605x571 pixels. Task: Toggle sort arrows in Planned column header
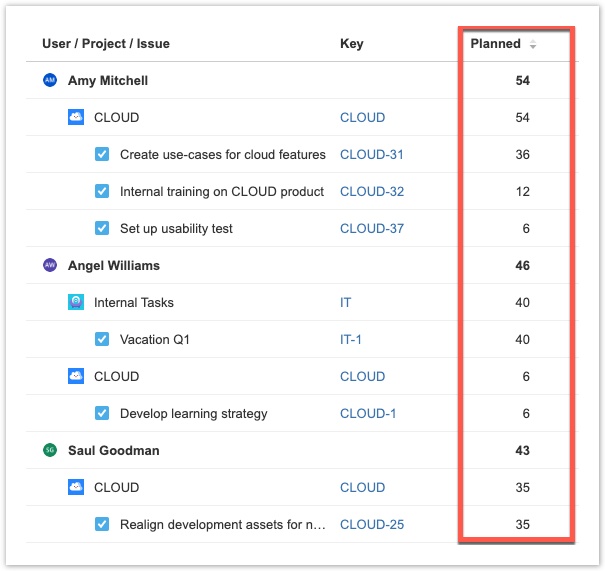pyautogui.click(x=533, y=45)
